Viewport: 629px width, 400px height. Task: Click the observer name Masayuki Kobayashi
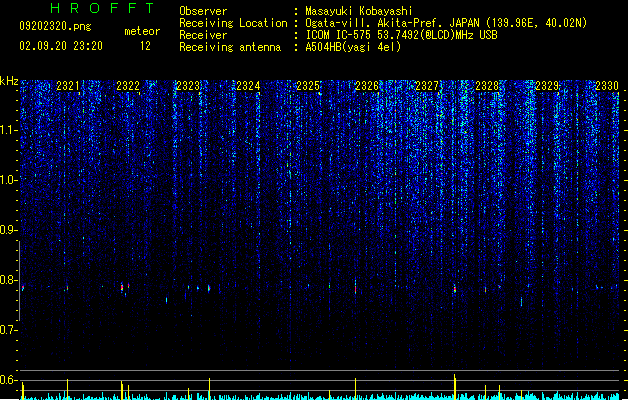click(x=359, y=11)
